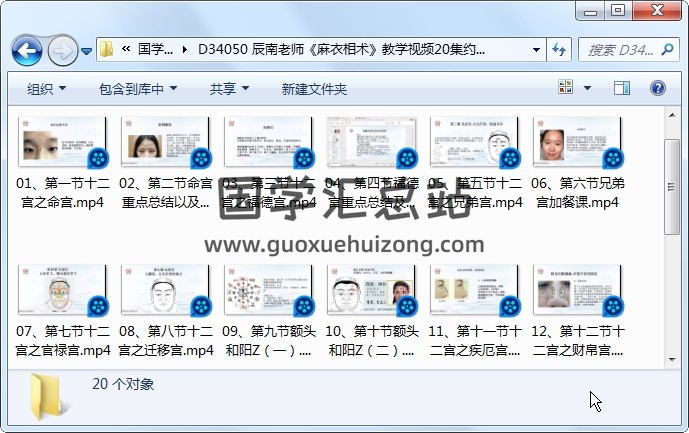Image resolution: width=689 pixels, height=433 pixels.
Task: Open the 包含到库中 menu
Action: (138, 89)
